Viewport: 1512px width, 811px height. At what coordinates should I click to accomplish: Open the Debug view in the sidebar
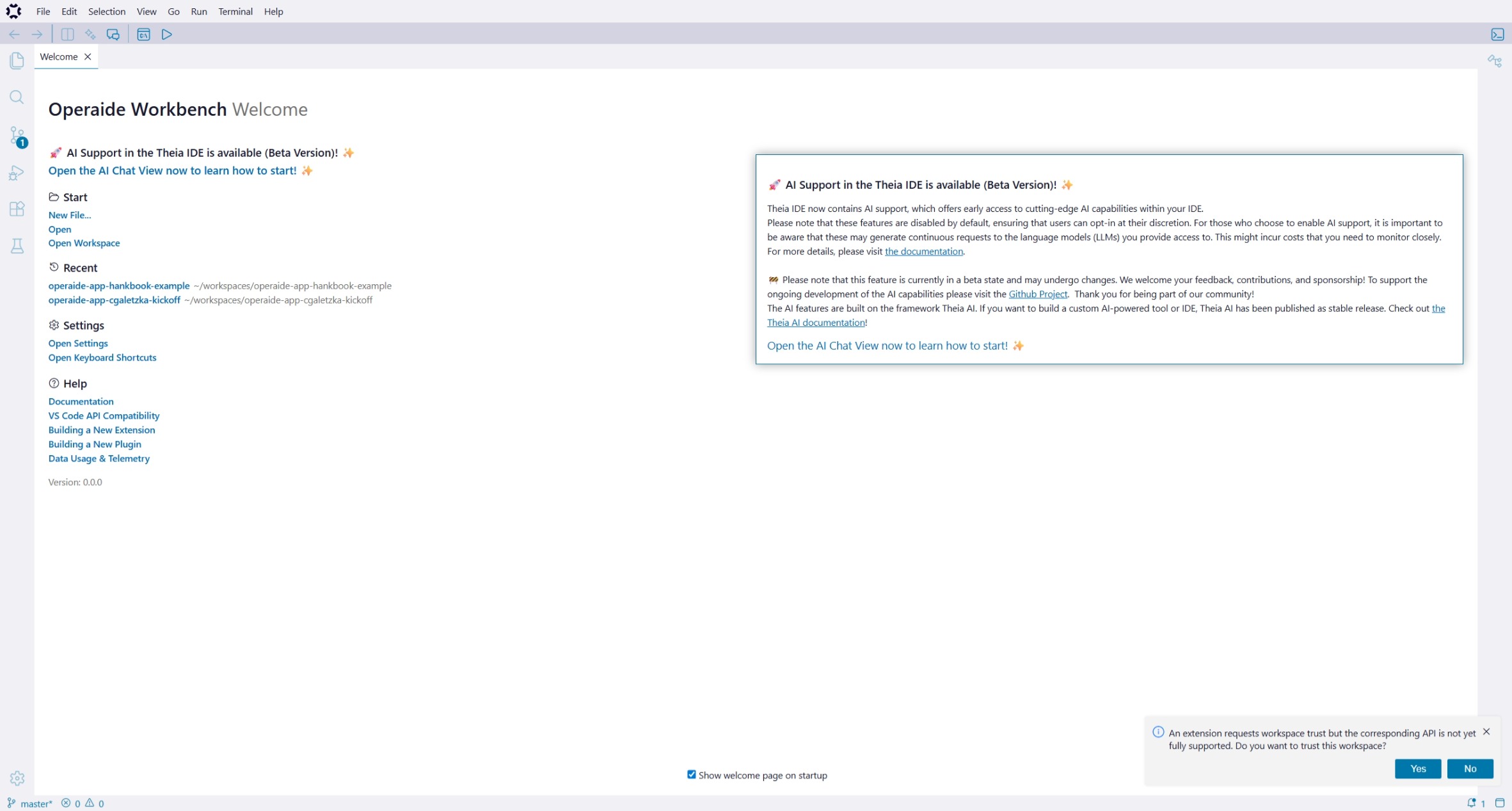[17, 173]
